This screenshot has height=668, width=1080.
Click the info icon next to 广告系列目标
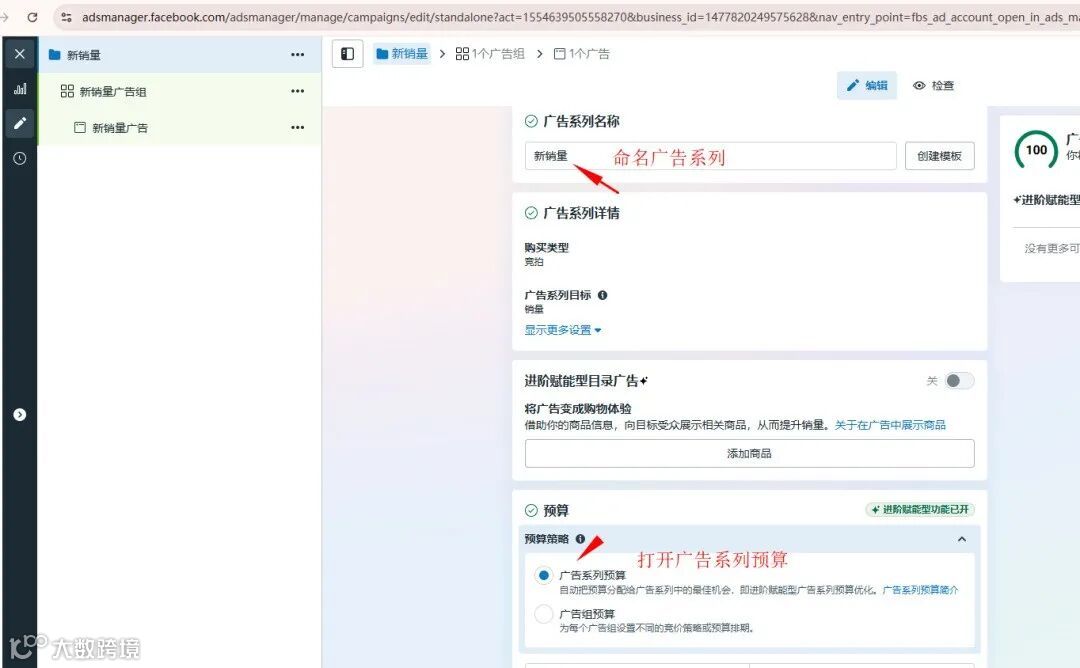pos(603,295)
